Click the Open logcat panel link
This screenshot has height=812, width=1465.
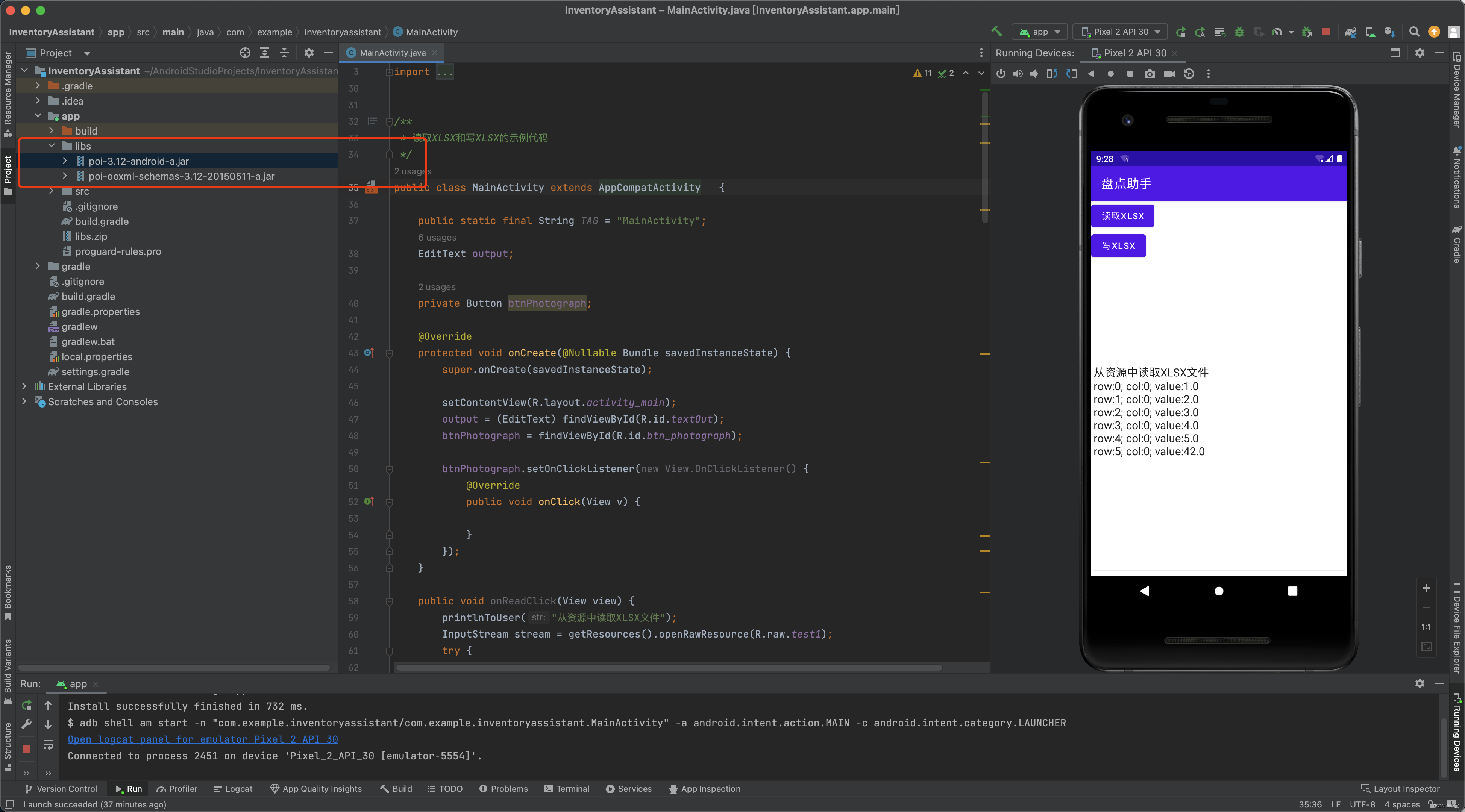pos(202,739)
